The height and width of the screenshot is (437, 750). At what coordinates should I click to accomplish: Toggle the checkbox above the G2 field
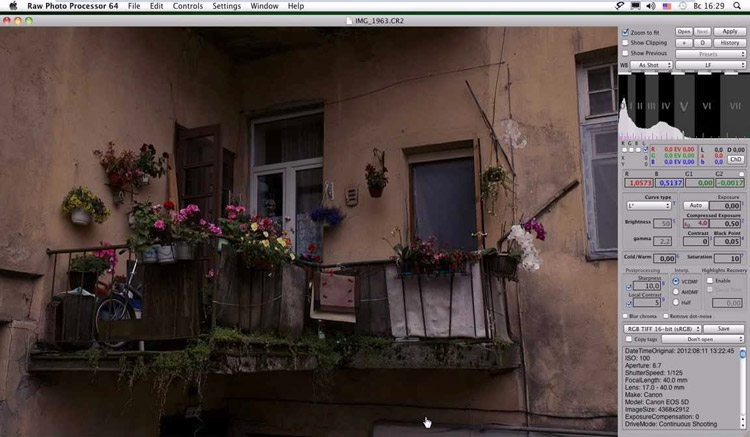click(741, 174)
